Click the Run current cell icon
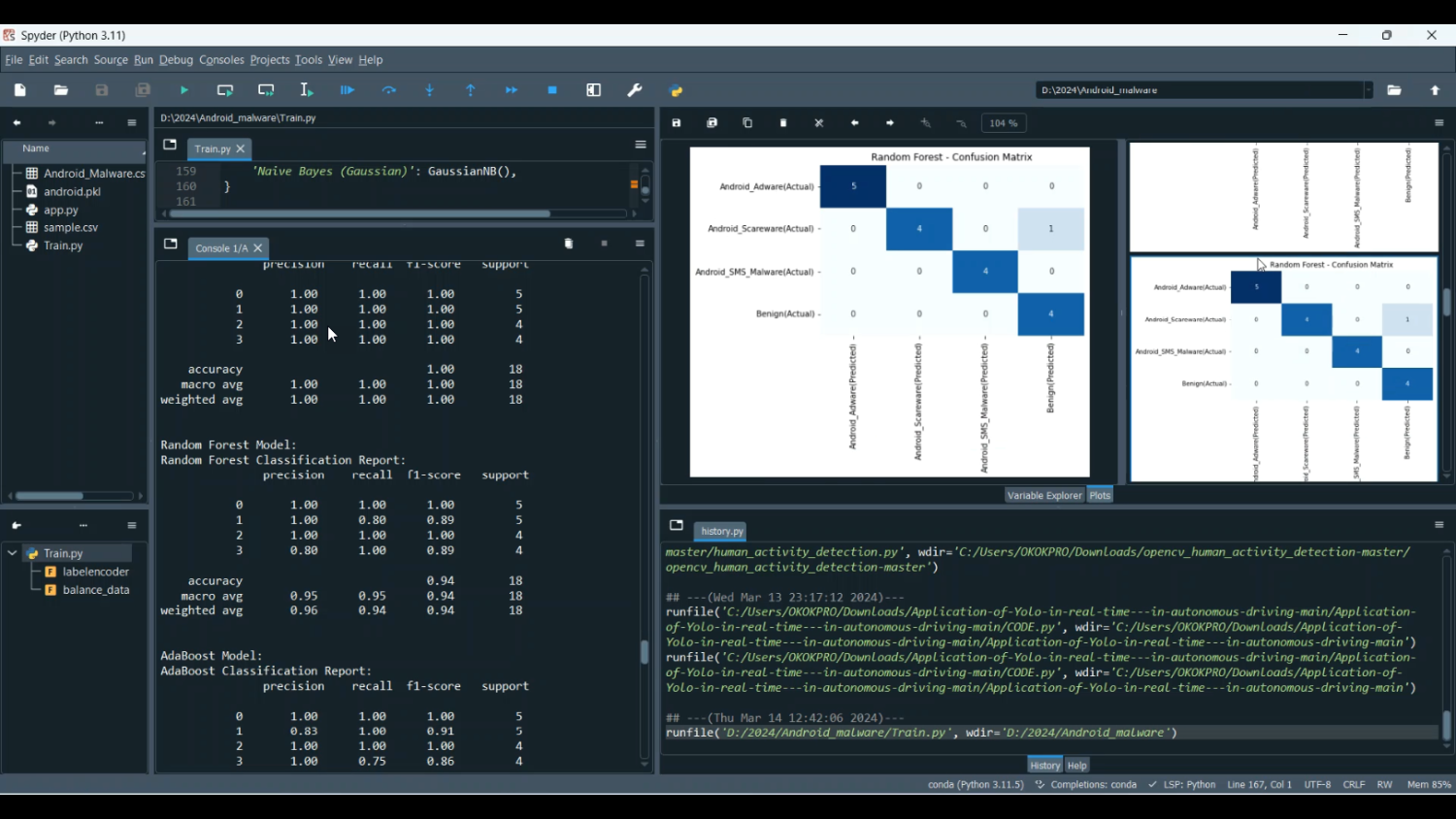 point(225,90)
